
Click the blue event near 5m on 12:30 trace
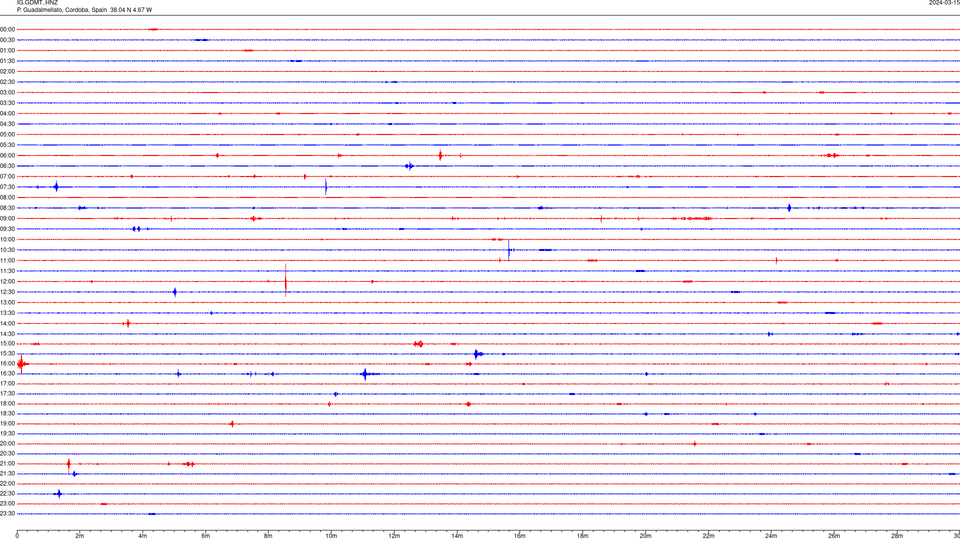click(x=175, y=292)
